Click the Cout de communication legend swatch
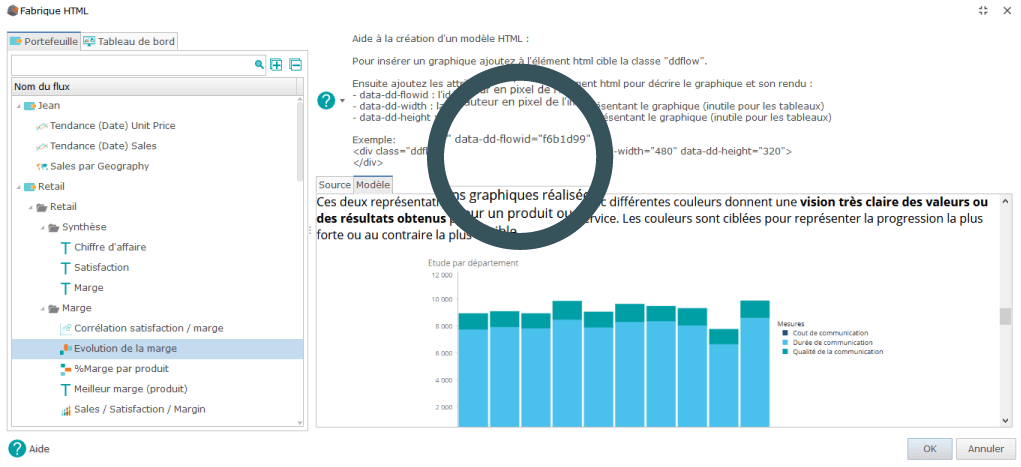 [787, 333]
